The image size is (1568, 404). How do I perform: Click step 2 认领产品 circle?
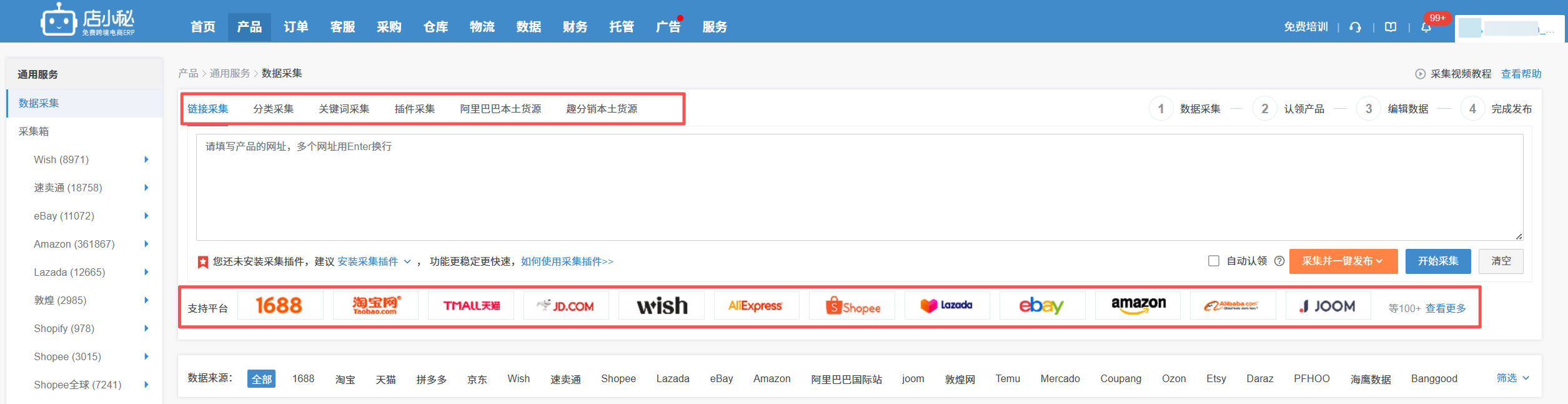pyautogui.click(x=1265, y=109)
